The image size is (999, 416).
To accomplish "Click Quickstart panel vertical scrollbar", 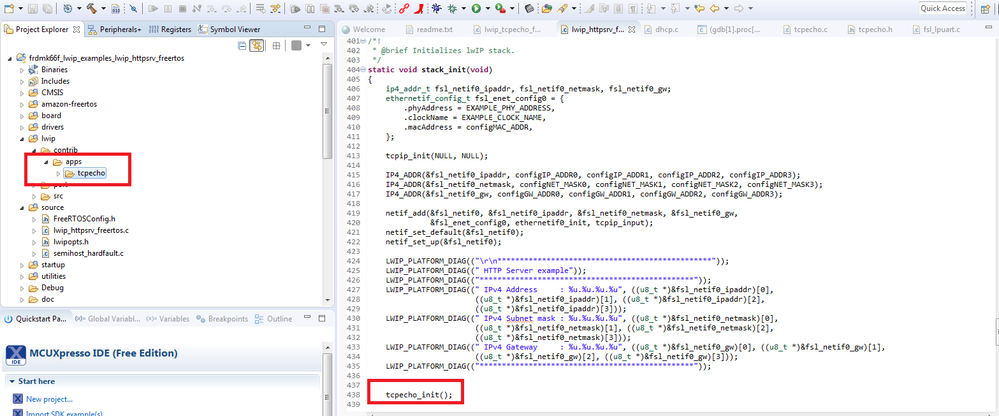I will click(x=327, y=382).
